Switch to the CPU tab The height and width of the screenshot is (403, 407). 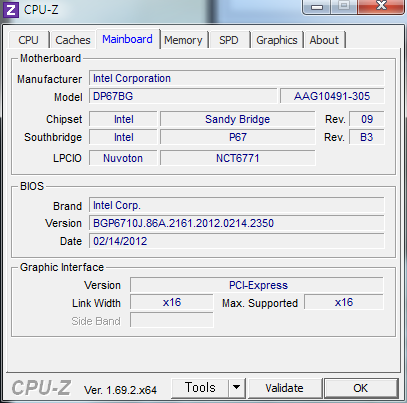tap(28, 40)
